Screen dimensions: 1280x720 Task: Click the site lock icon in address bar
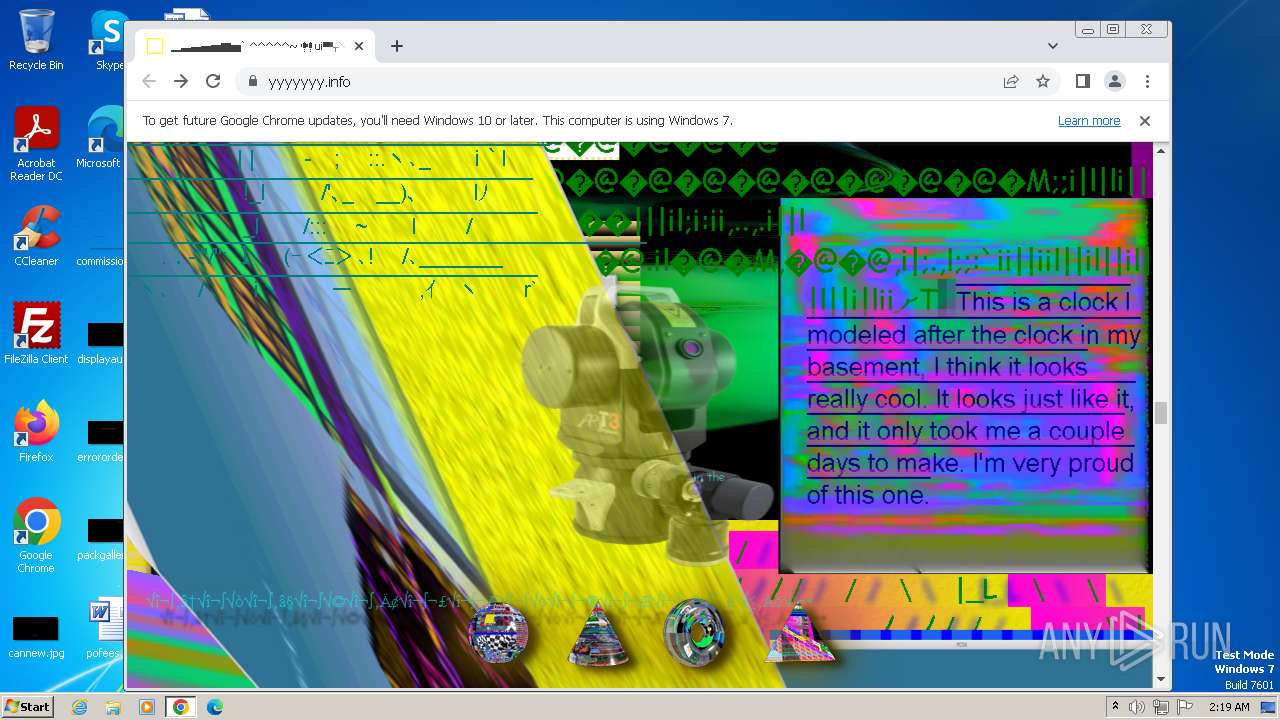click(x=252, y=81)
